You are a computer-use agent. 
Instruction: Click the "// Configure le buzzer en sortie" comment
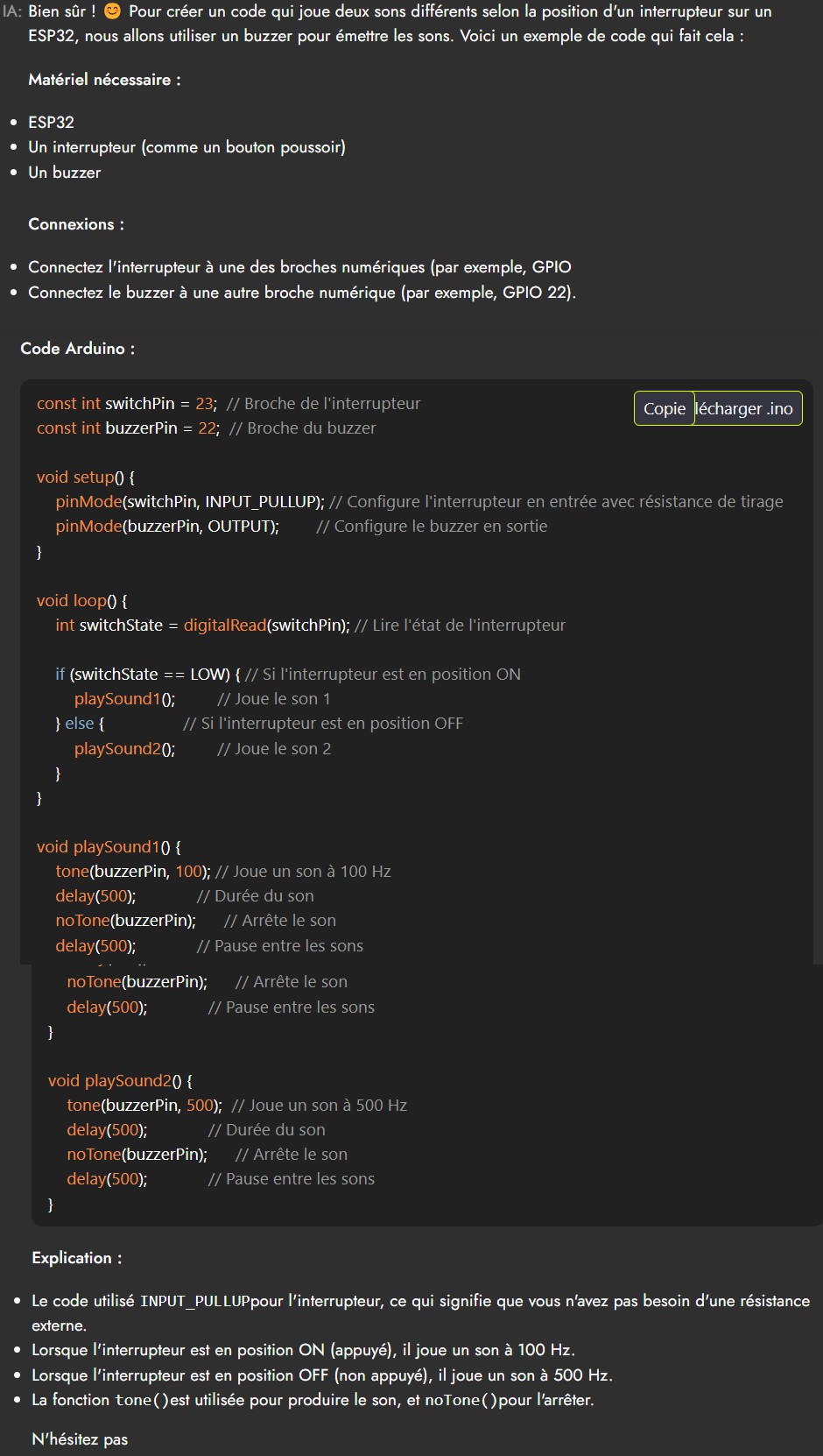click(432, 527)
